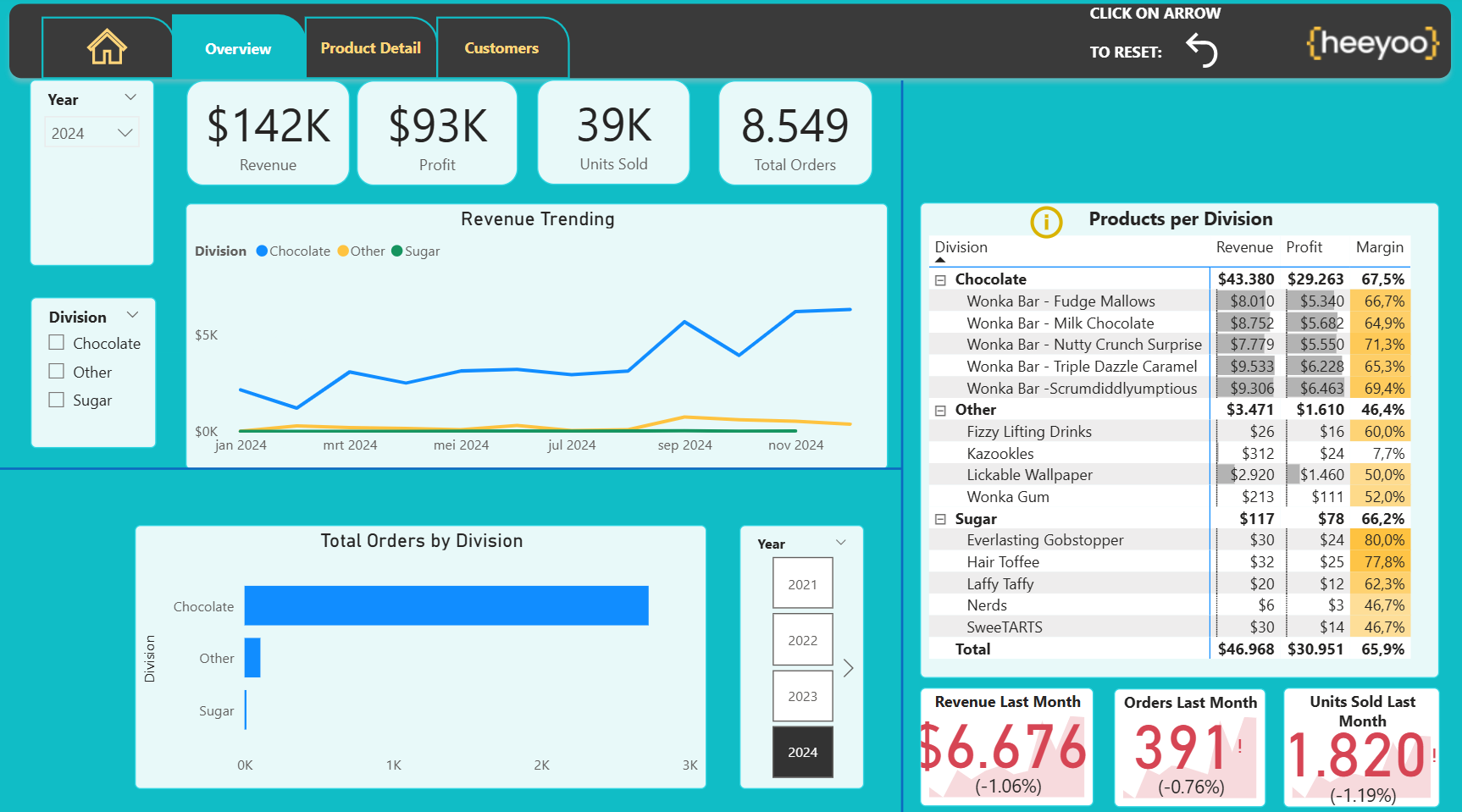The image size is (1462, 812).
Task: Open chevron on the year tile slicer header
Action: tap(841, 543)
